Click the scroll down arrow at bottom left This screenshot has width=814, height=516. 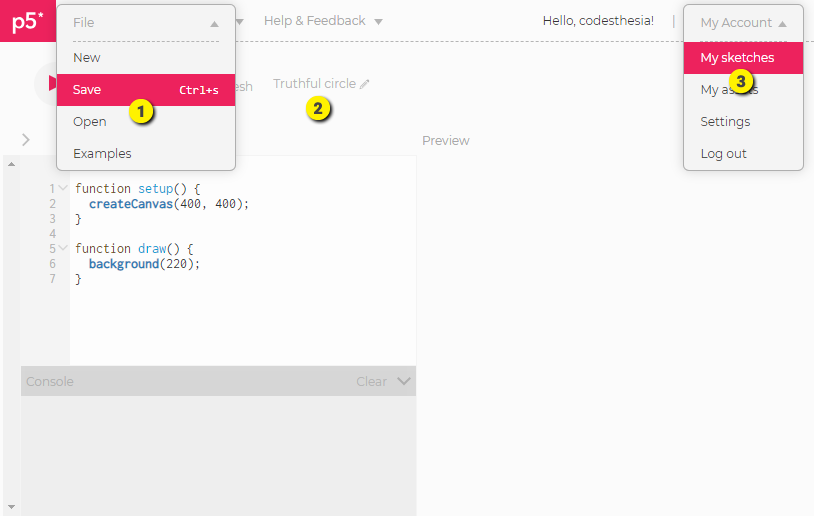click(x=10, y=507)
